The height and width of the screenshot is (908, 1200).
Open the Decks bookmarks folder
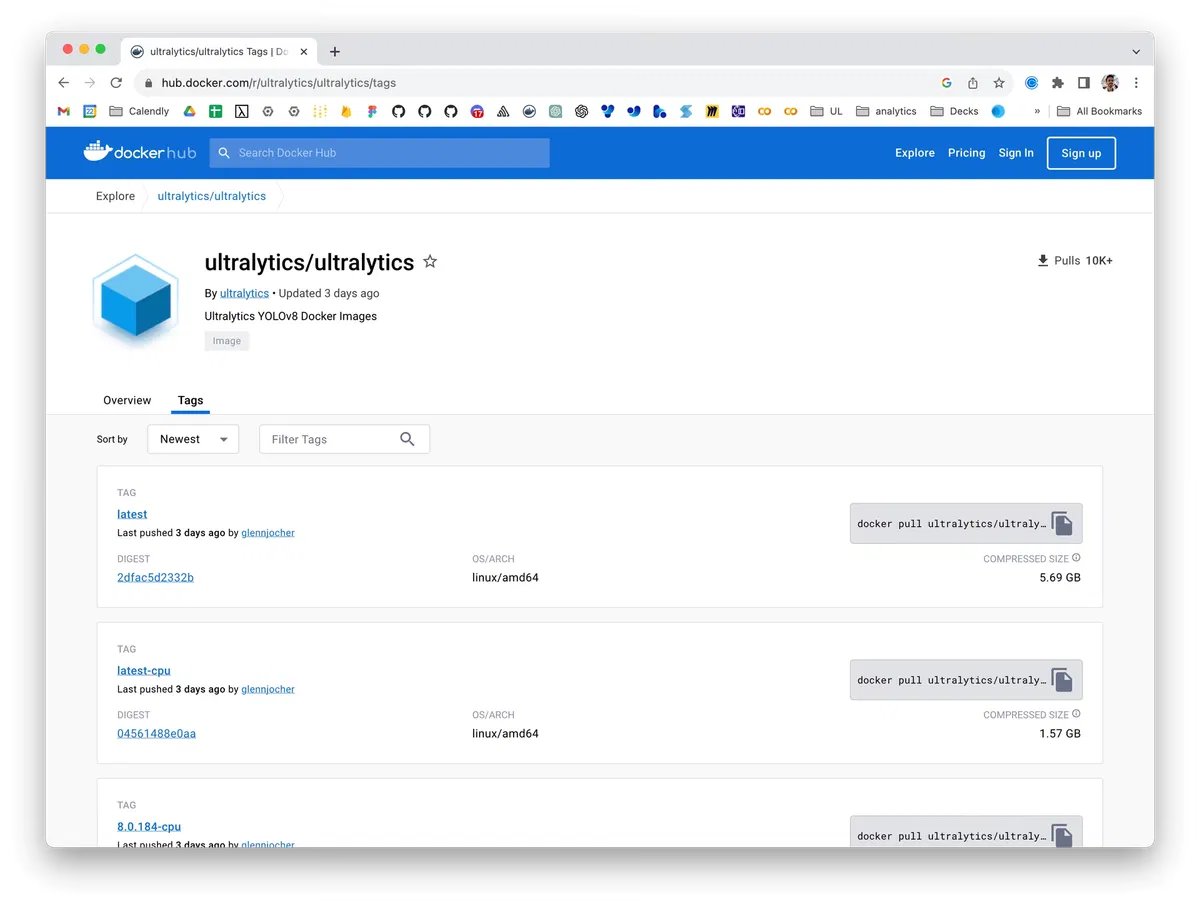coord(954,111)
